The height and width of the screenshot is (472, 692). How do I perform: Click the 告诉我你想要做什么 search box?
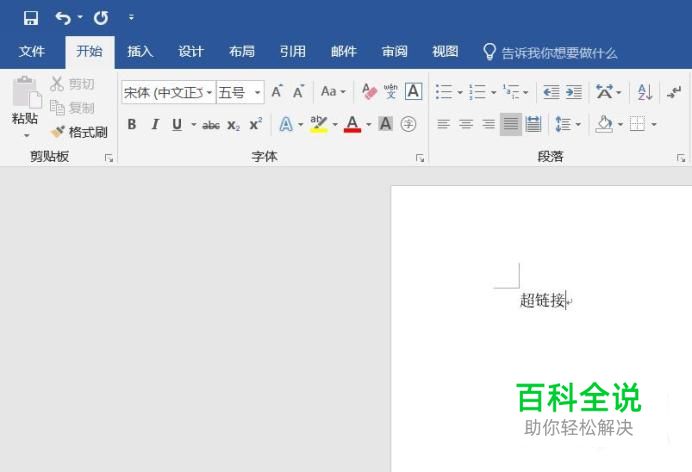coord(550,52)
